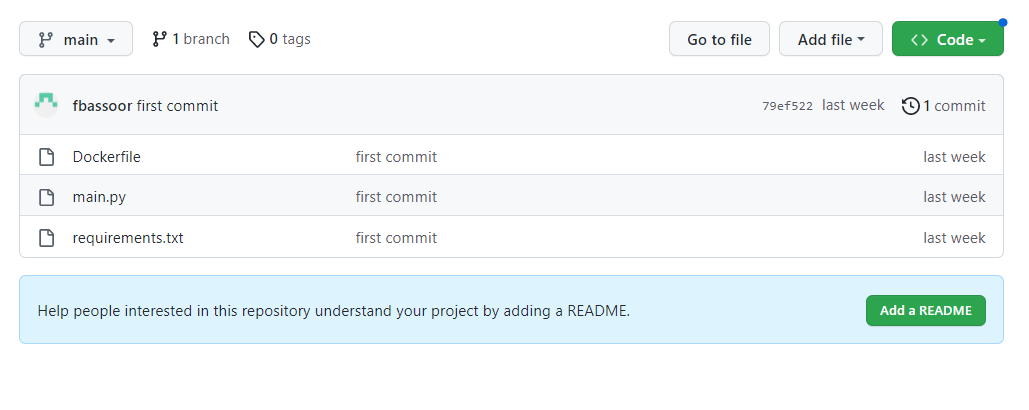Click the main.py file icon

[46, 197]
